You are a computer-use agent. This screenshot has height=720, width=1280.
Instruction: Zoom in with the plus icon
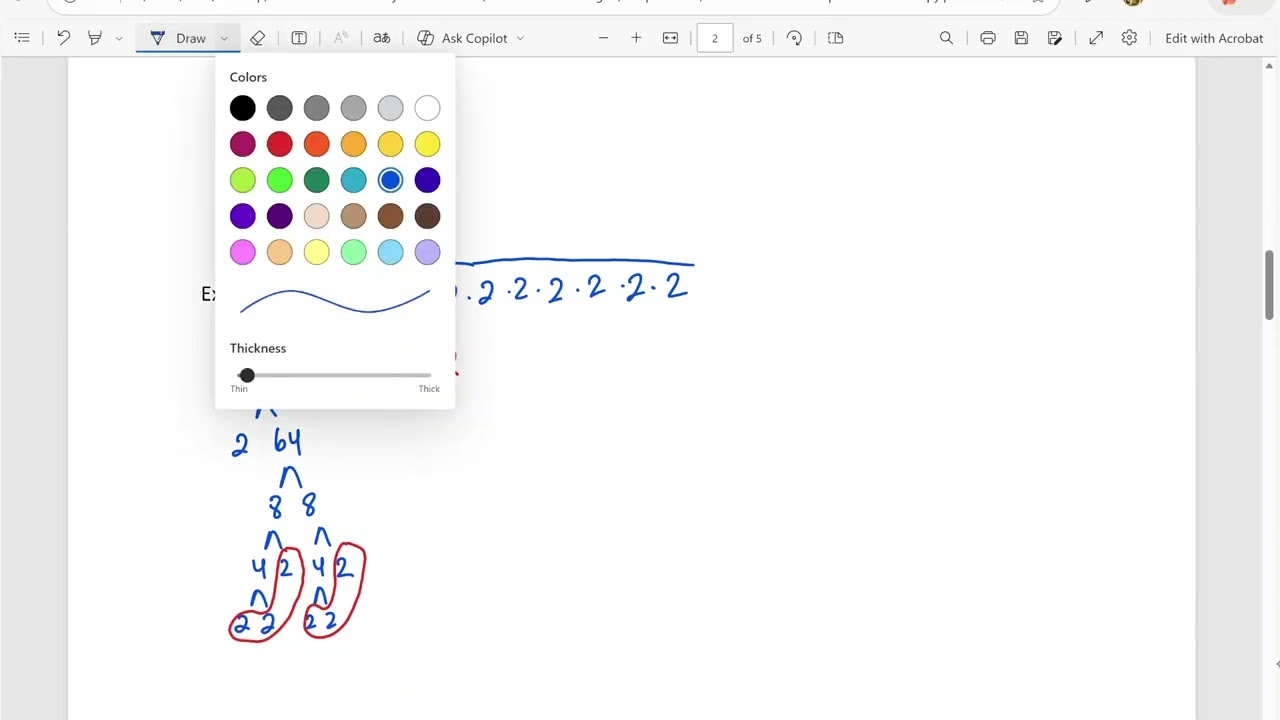[x=636, y=38]
